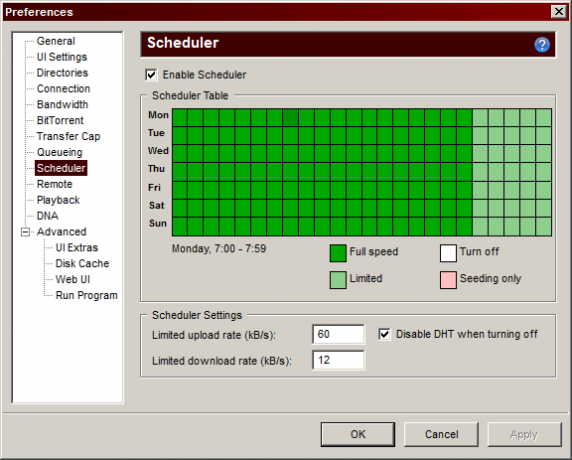Viewport: 572px width, 460px height.
Task: Click the last Sunday hour cell
Action: [544, 227]
